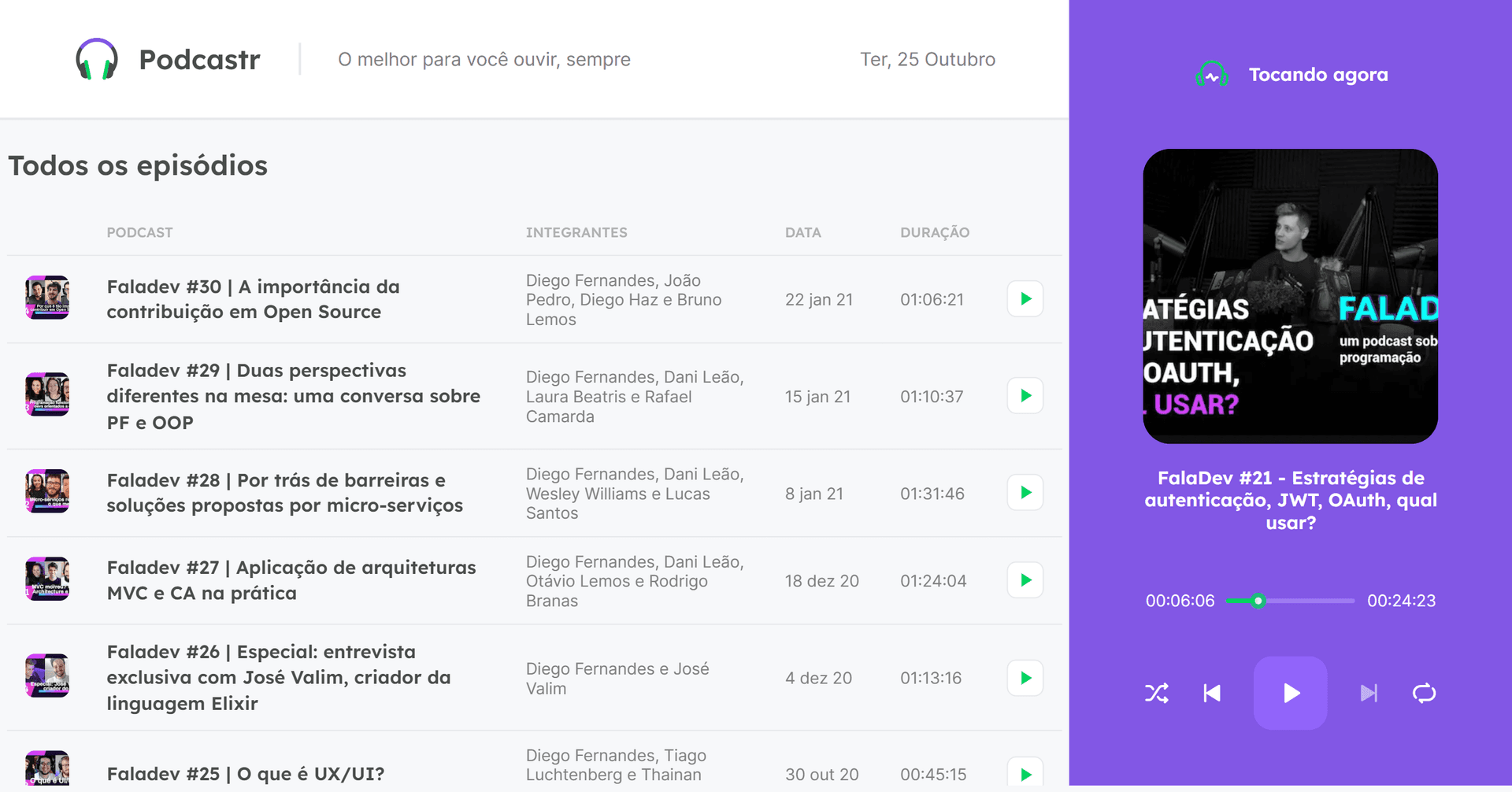Click Faladev #29 episode thumbnail

47,394
